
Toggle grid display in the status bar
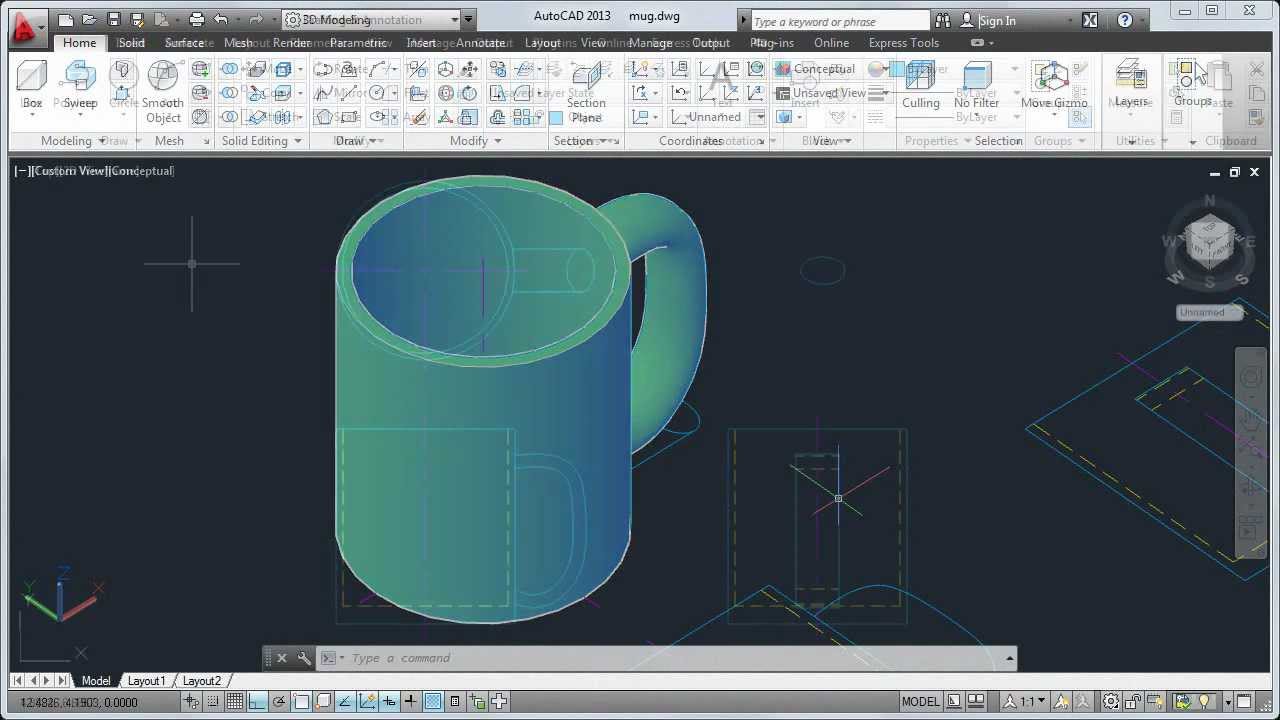point(234,701)
